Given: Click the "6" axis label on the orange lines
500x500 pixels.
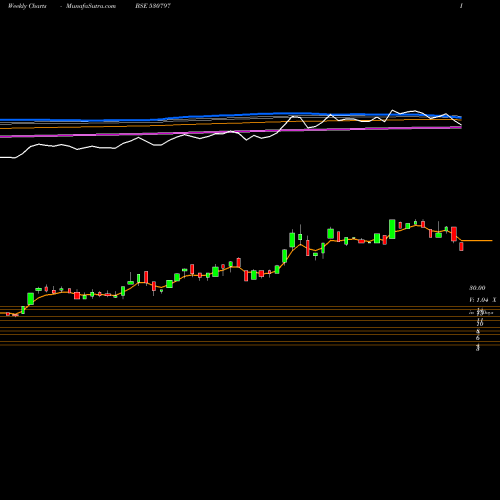Looking at the screenshot, I should point(478,338).
